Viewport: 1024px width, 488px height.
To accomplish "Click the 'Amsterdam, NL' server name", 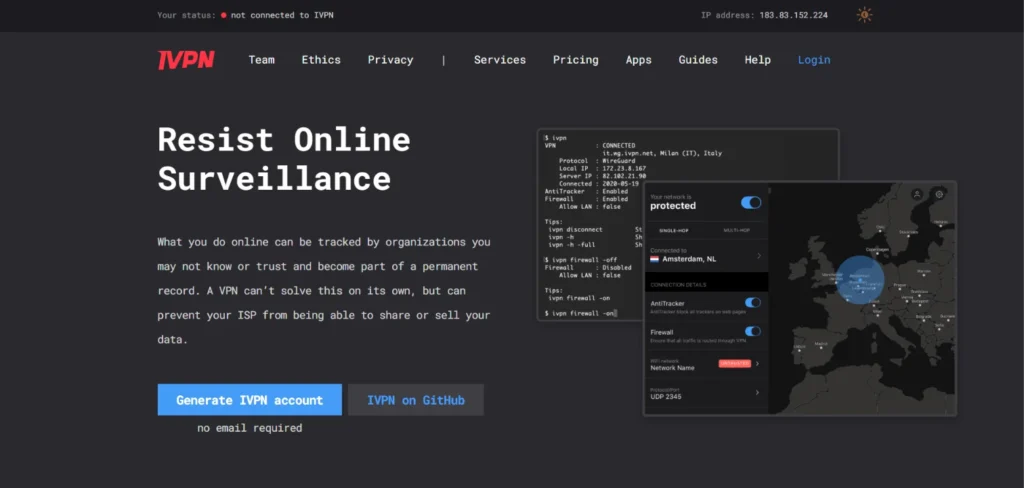I will tap(689, 259).
